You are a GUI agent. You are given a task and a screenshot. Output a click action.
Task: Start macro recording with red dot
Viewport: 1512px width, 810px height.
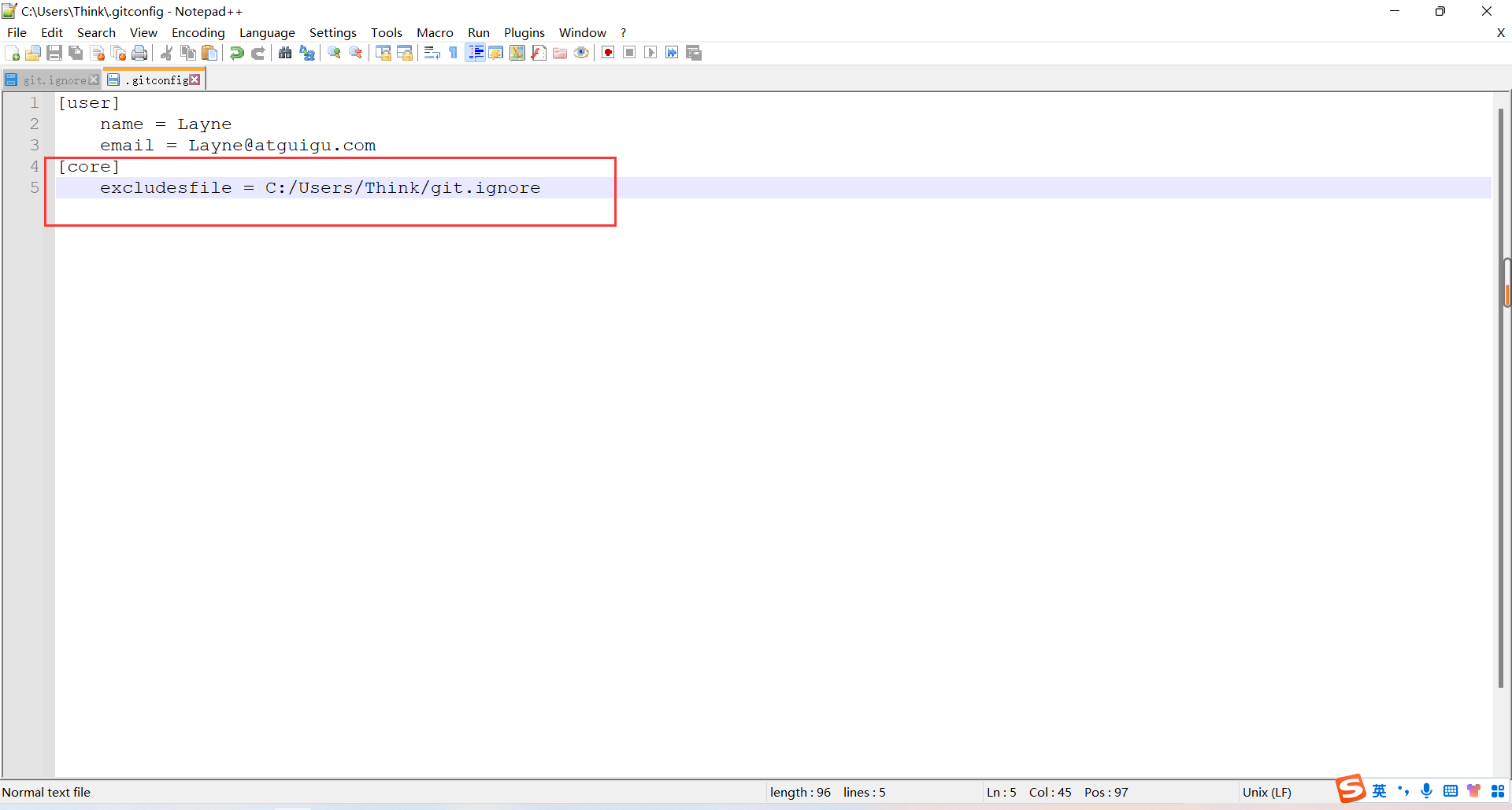tap(608, 53)
